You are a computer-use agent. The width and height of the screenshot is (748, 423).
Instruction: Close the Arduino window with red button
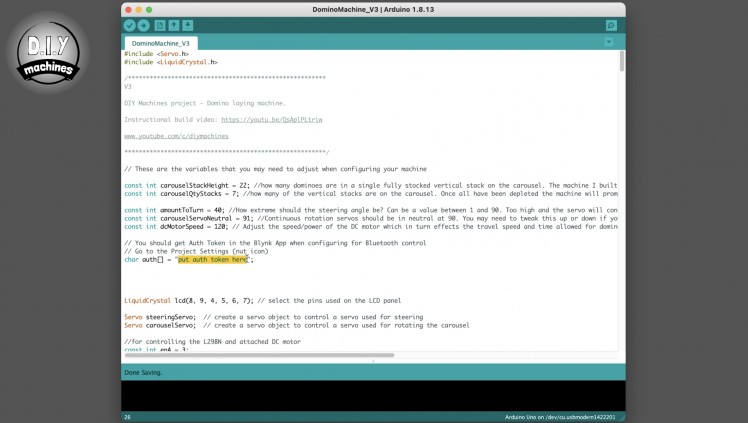(126, 9)
